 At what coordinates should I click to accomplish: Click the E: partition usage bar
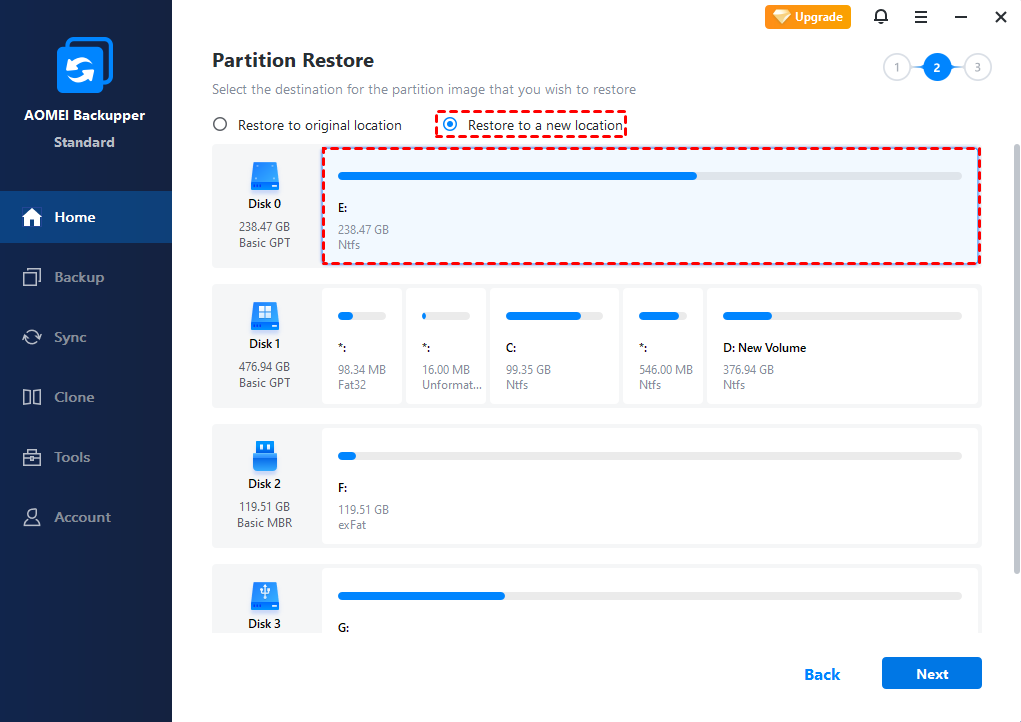[x=650, y=176]
